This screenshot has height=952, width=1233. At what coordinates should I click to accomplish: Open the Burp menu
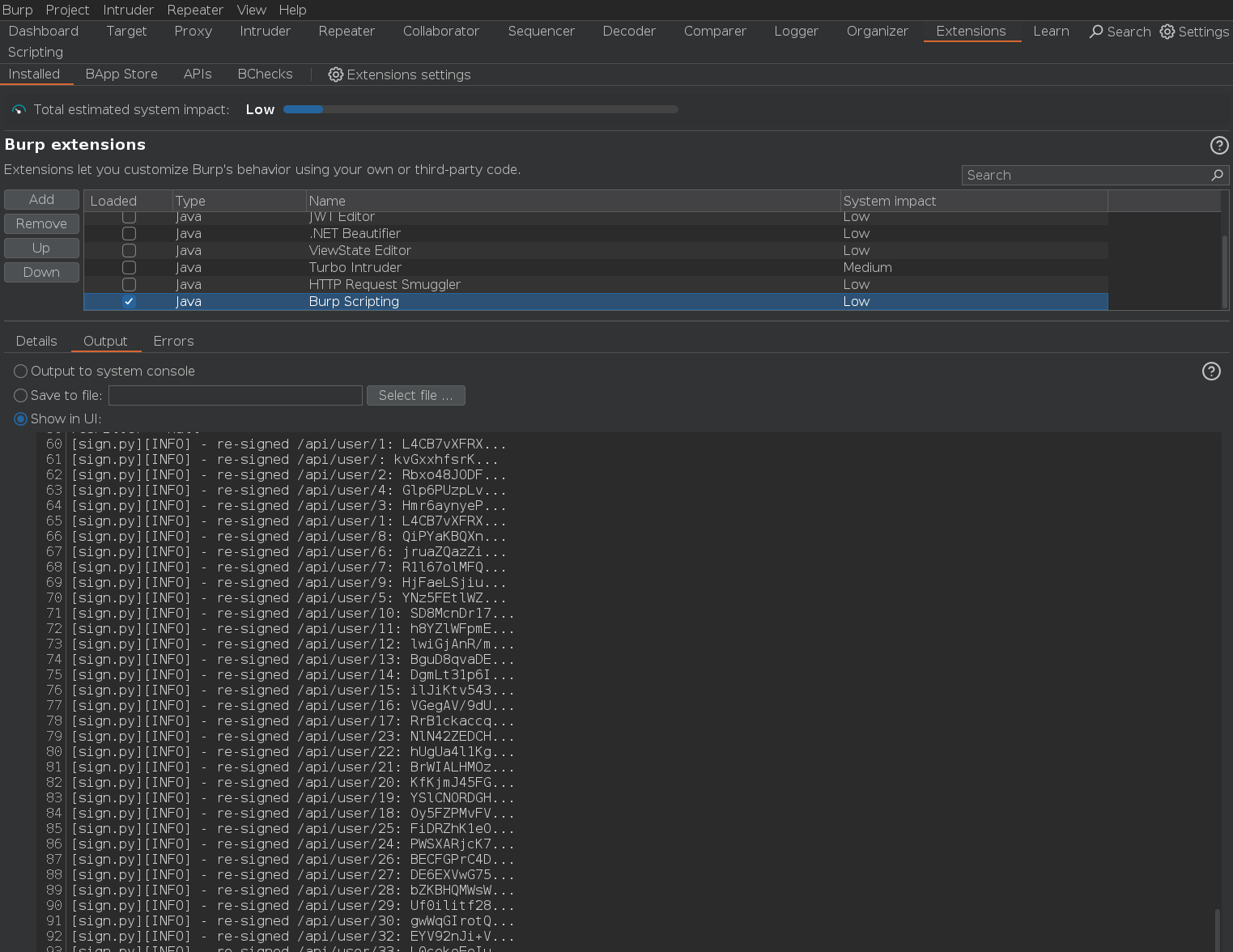[17, 10]
